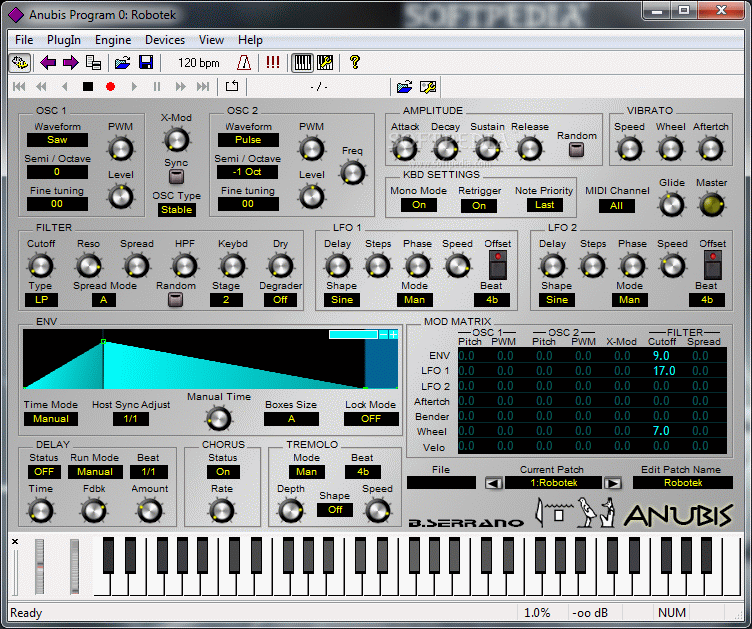This screenshot has width=752, height=629.
Task: Click the open folder icon beside the save icon
Action: [x=123, y=63]
